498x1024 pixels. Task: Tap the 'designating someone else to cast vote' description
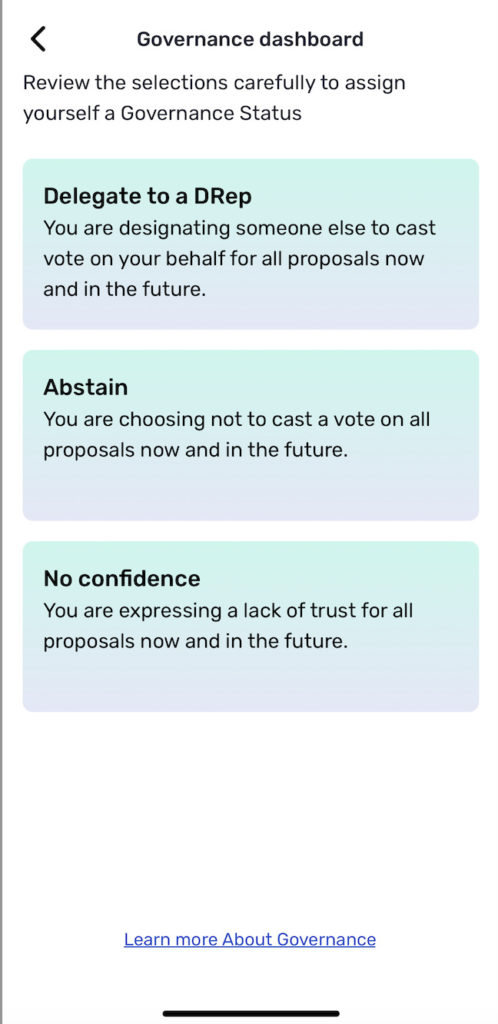tap(240, 259)
